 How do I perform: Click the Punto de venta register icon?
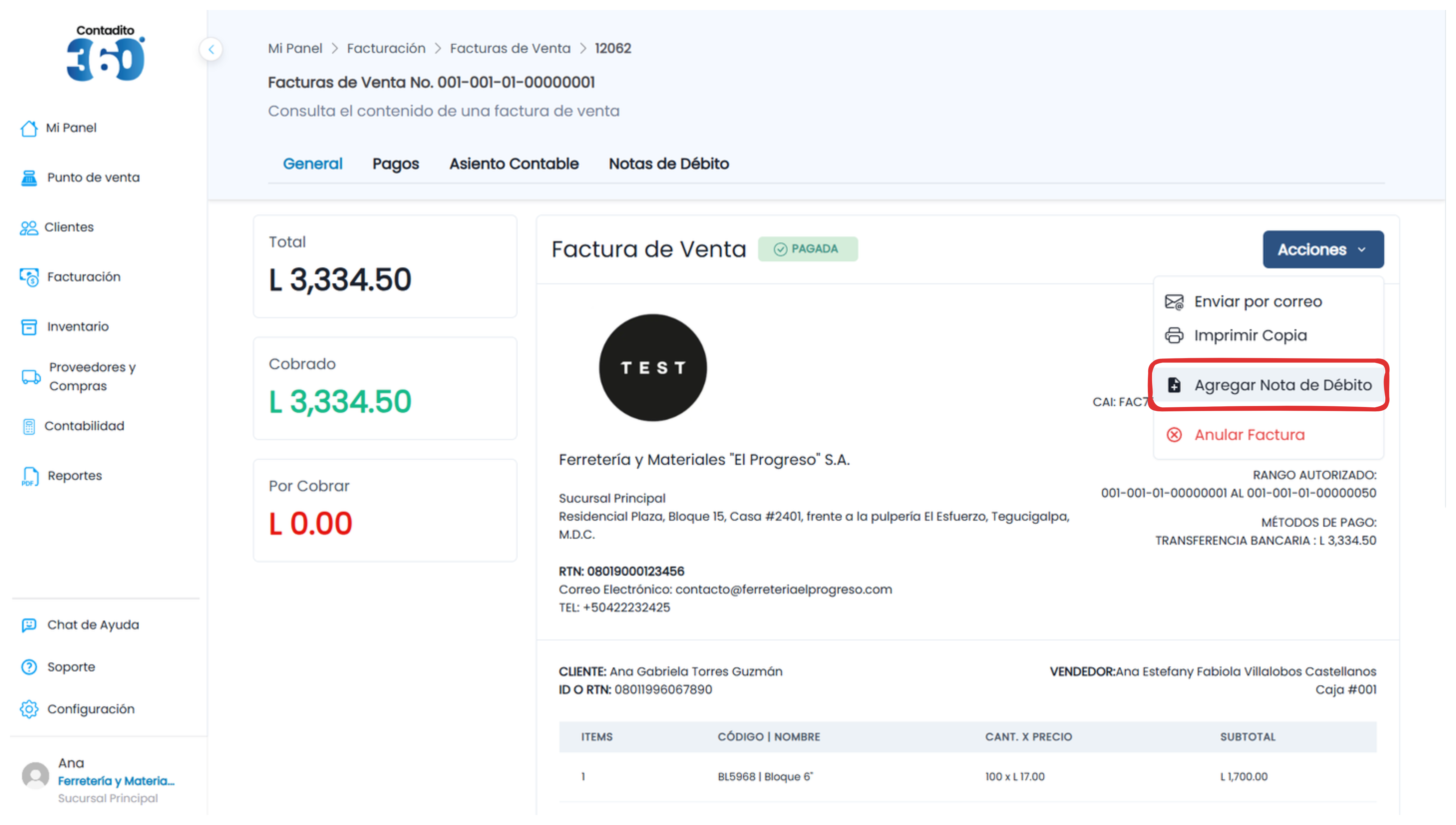[x=29, y=178]
